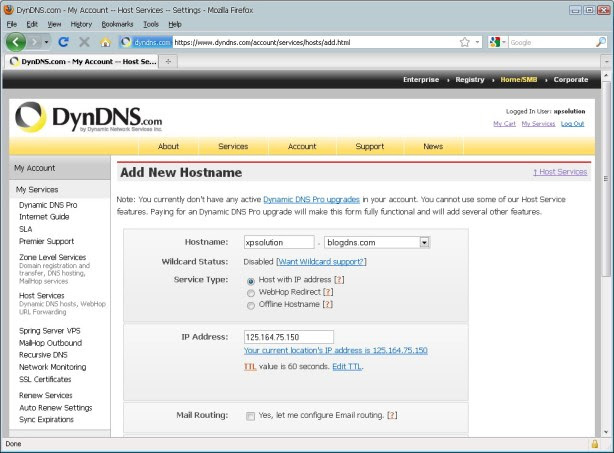Click your current location's IP address link

(336, 350)
